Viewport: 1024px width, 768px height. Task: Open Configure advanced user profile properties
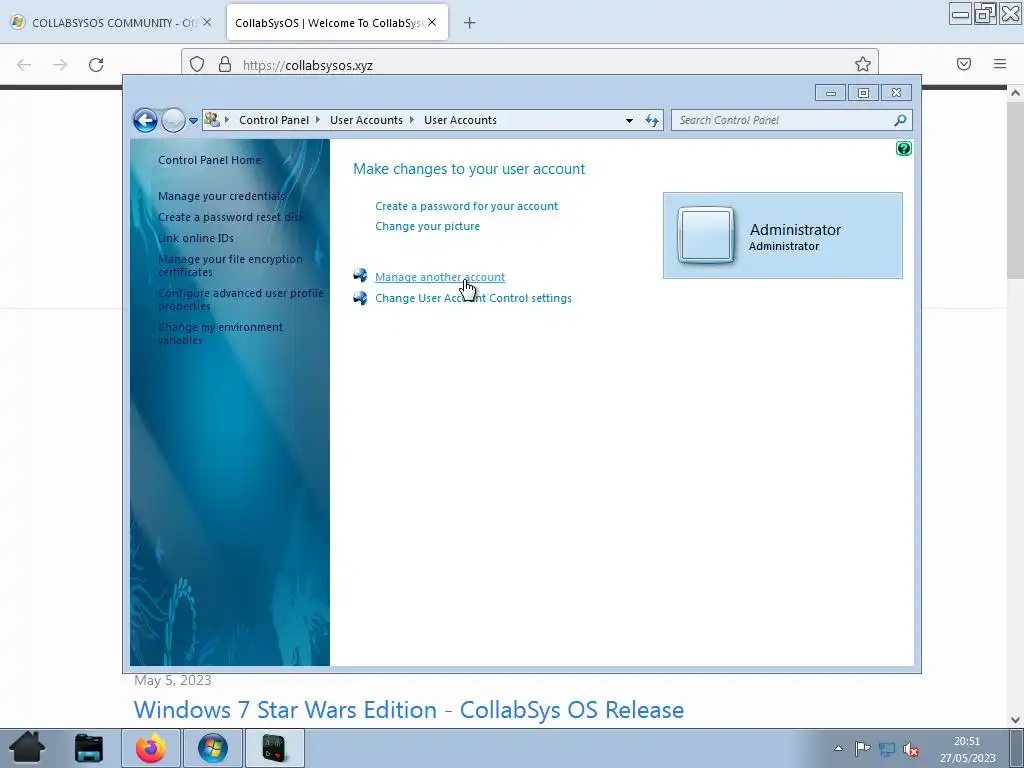coord(240,299)
